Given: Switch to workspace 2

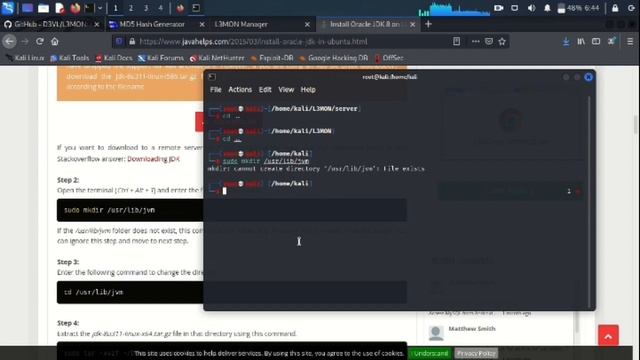Looking at the screenshot, I should pyautogui.click(x=131, y=8).
